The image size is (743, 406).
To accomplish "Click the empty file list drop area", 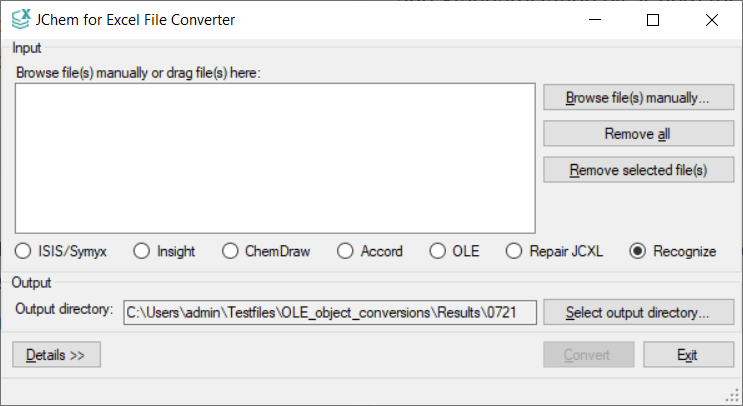I will point(275,158).
